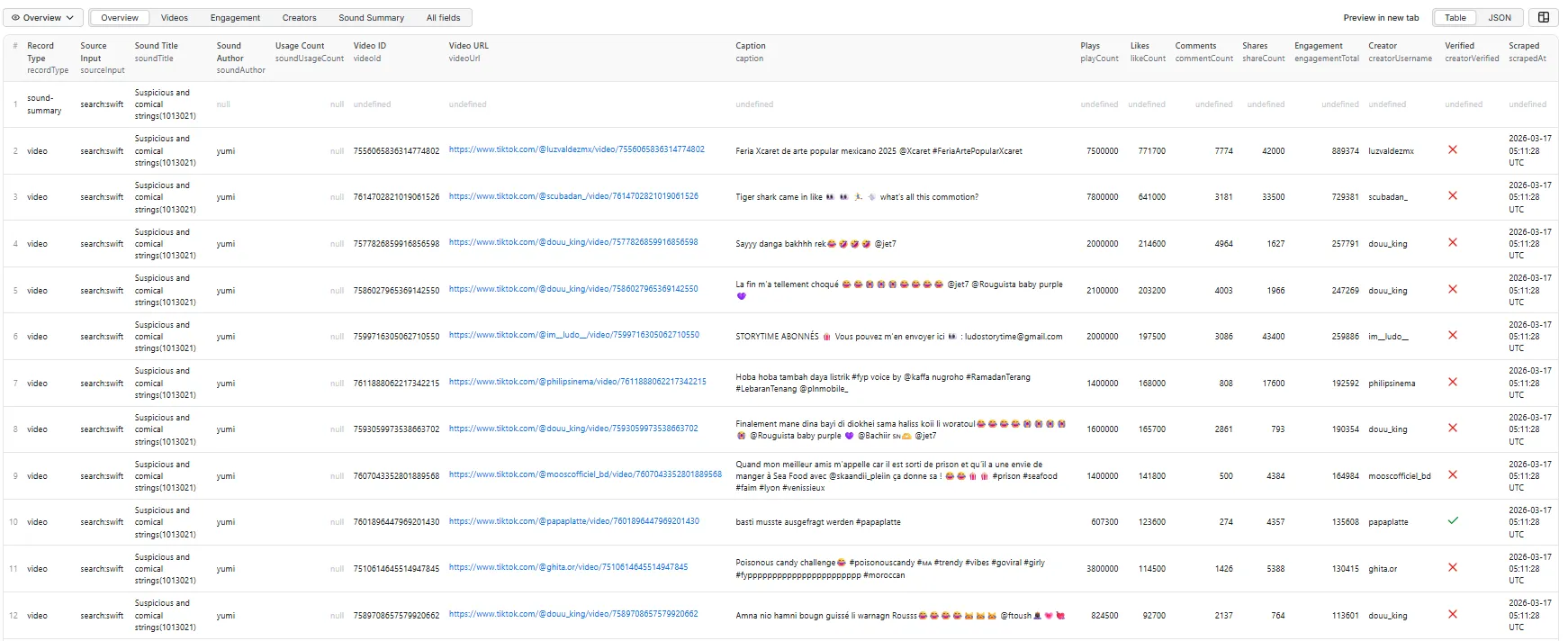Click video ID 7556065836314774802
Image resolution: width=1568 pixels, height=641 pixels.
pyautogui.click(x=396, y=151)
